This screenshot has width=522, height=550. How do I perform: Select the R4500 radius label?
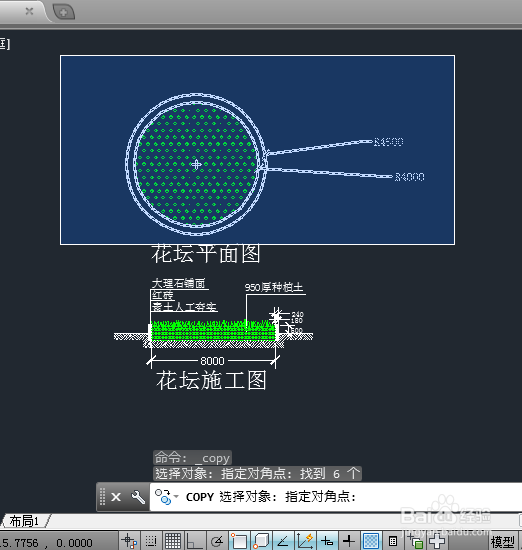pos(389,142)
